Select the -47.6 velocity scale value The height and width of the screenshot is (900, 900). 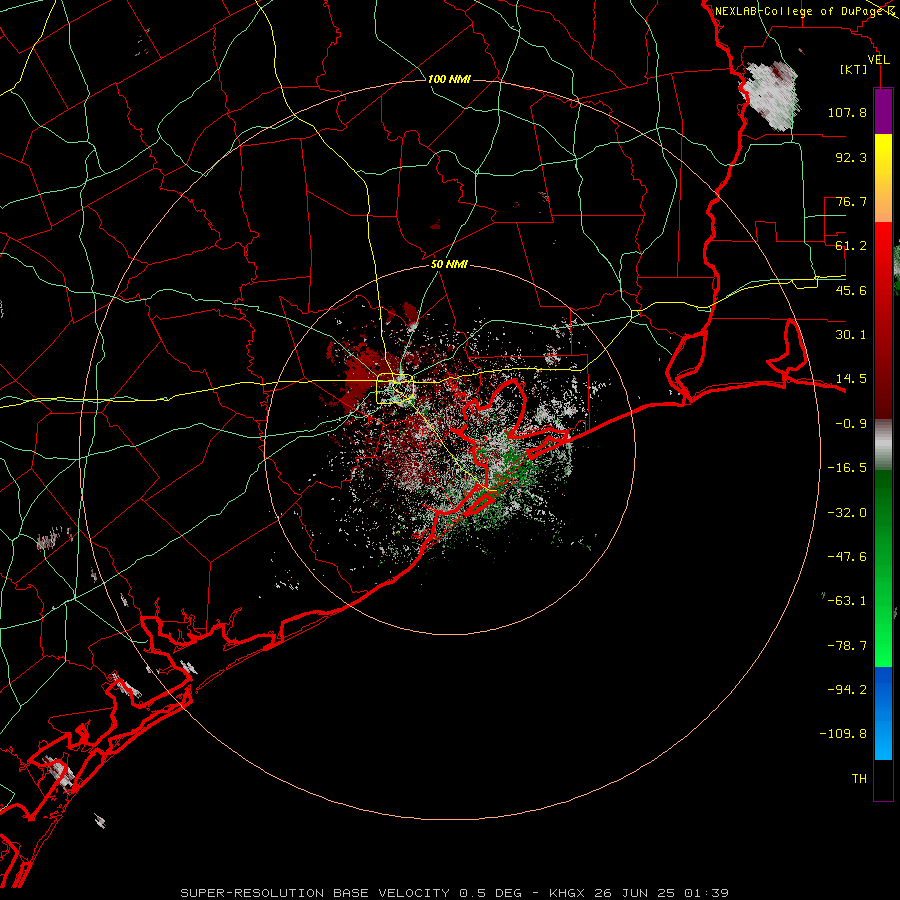click(847, 557)
